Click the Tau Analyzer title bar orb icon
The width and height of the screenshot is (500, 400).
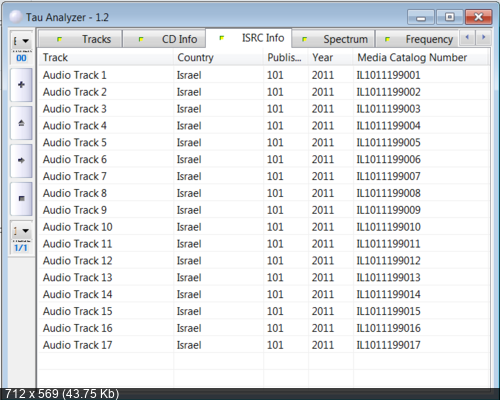tap(15, 17)
